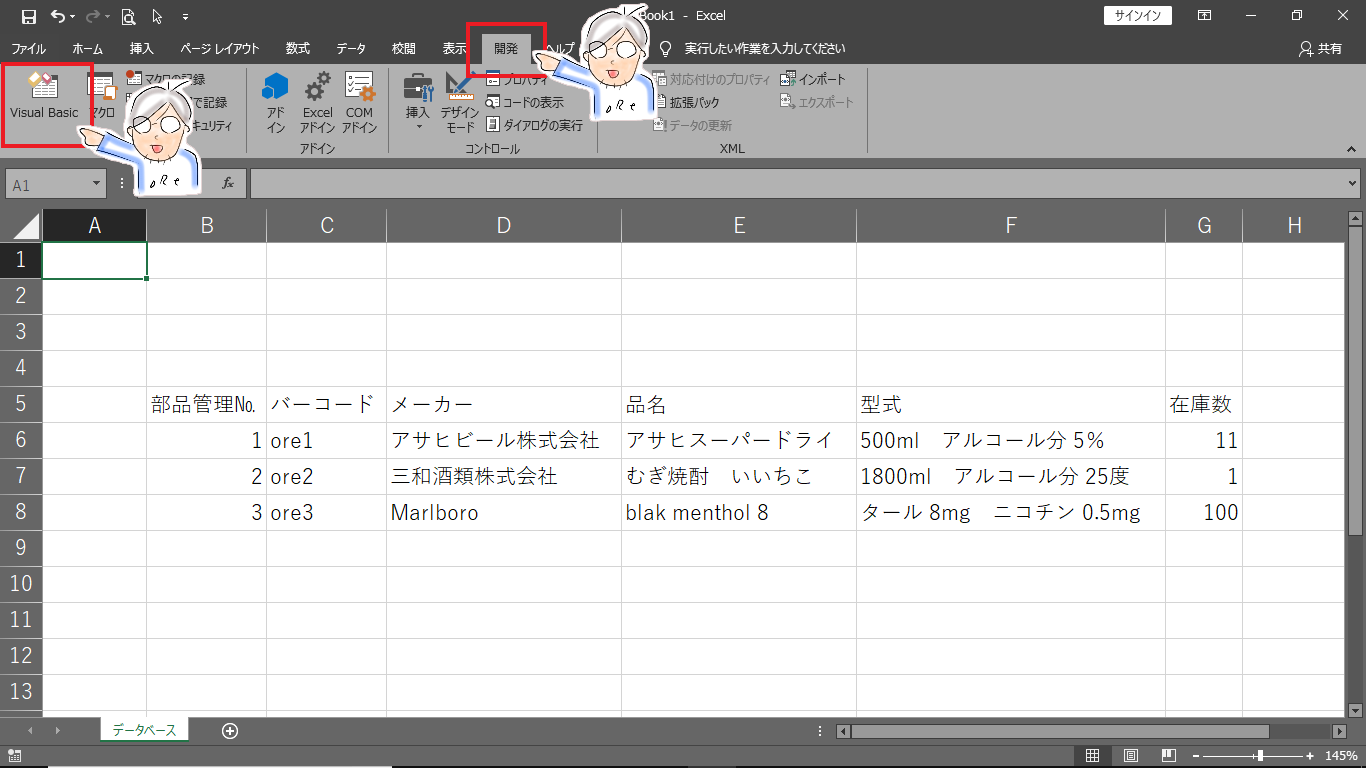Open the ファイル tab
The height and width of the screenshot is (768, 1366).
coord(28,48)
